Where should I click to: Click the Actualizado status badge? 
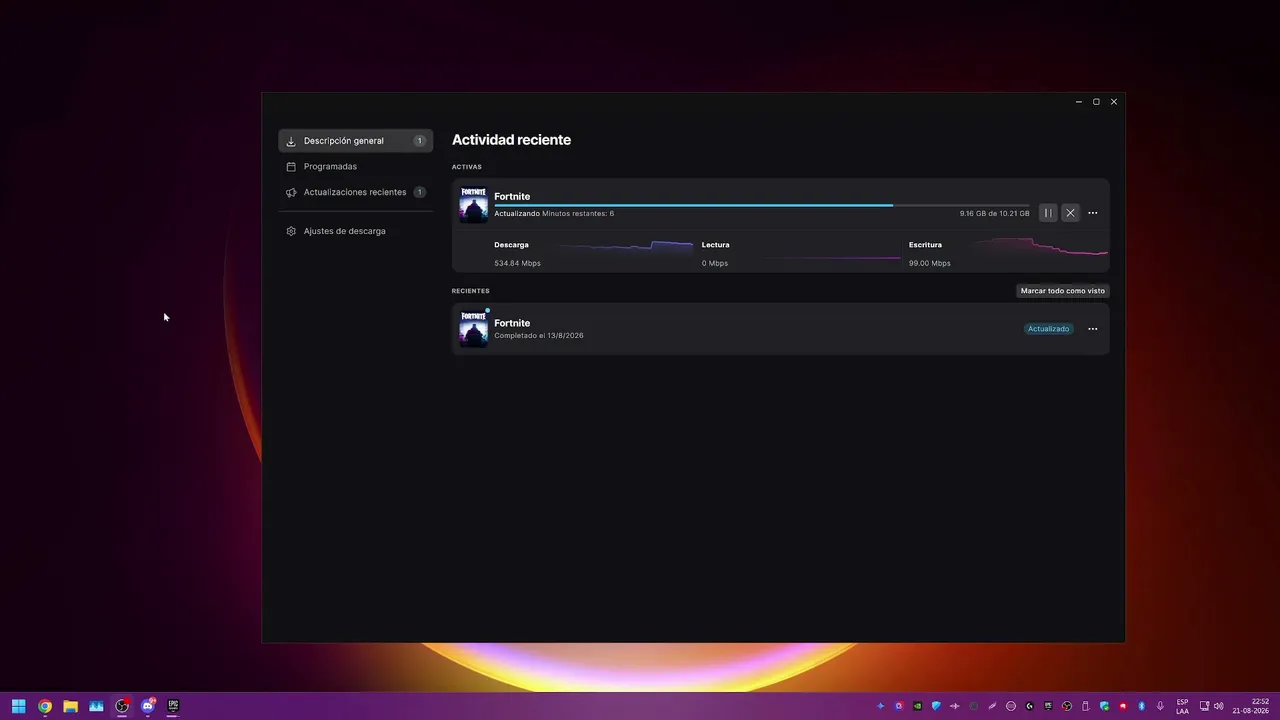1049,329
